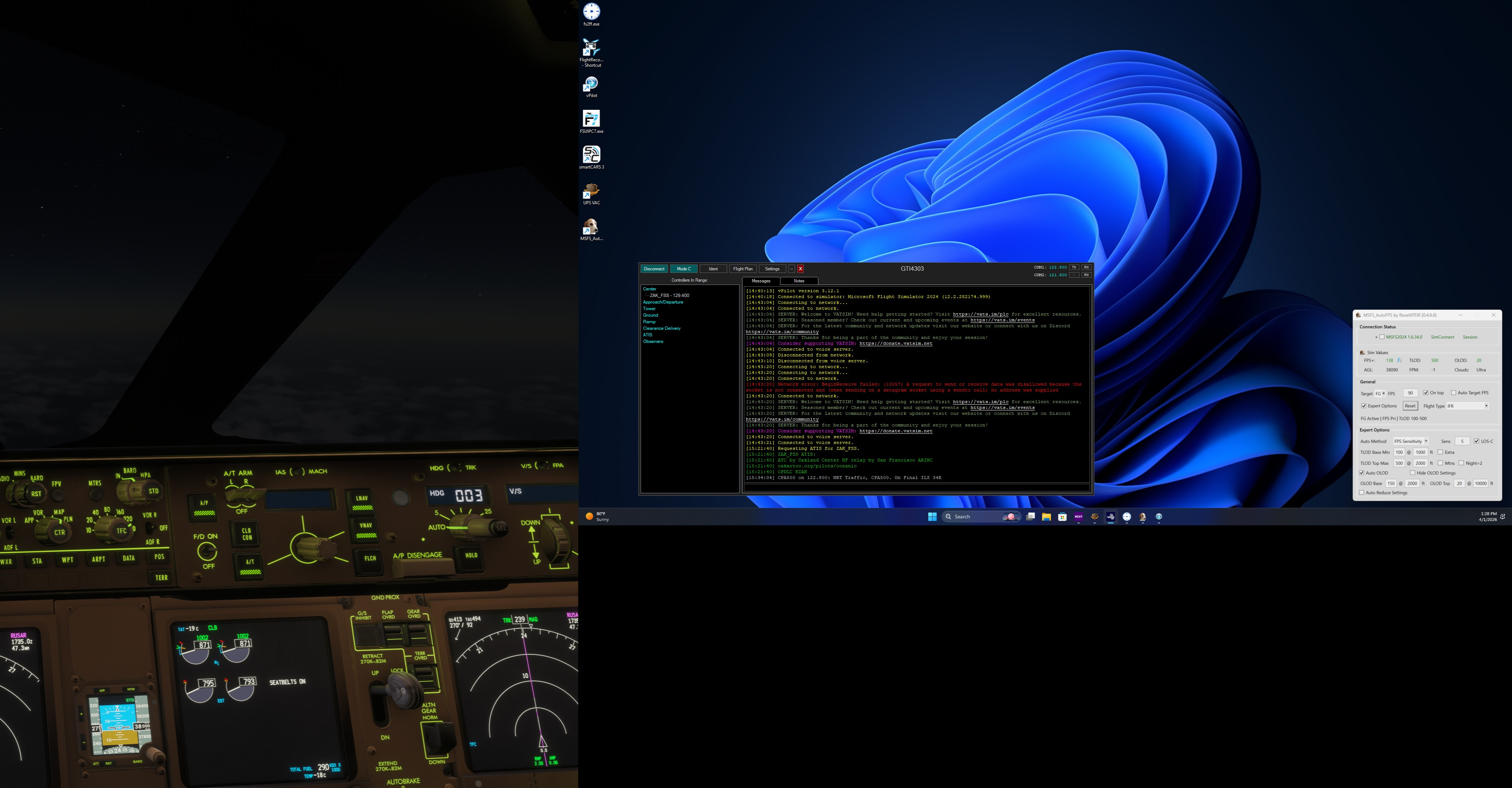Open the vPilot globe taskbar icon
The image size is (1512, 788).
coord(1159,516)
